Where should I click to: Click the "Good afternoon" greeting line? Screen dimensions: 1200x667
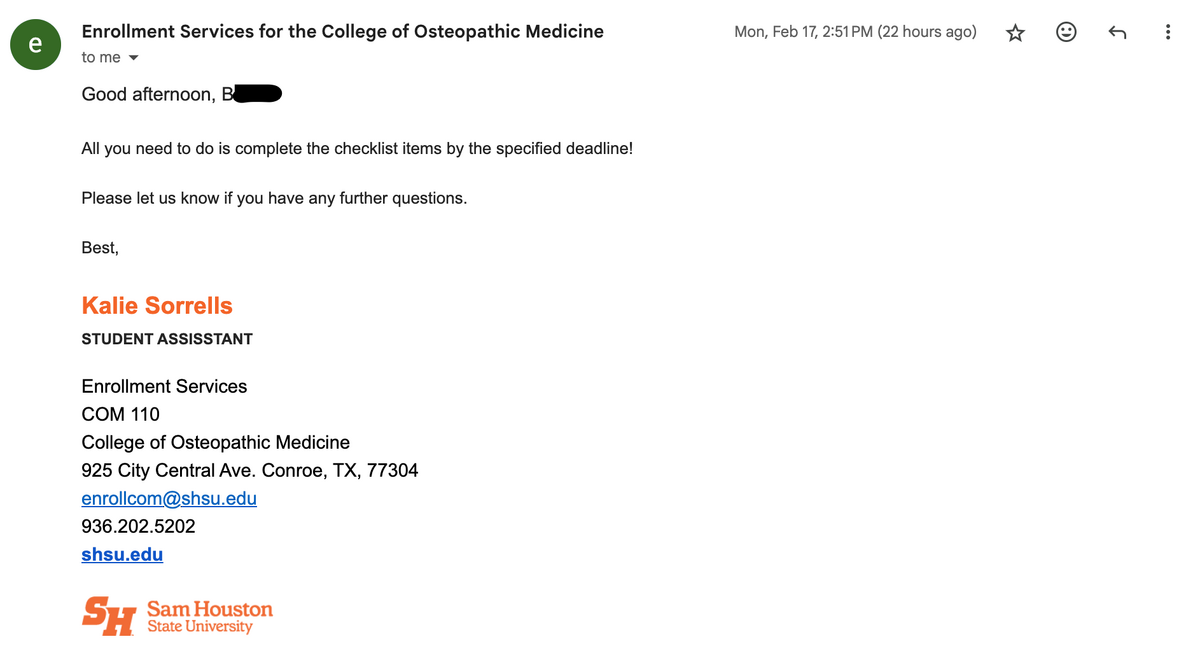148,95
